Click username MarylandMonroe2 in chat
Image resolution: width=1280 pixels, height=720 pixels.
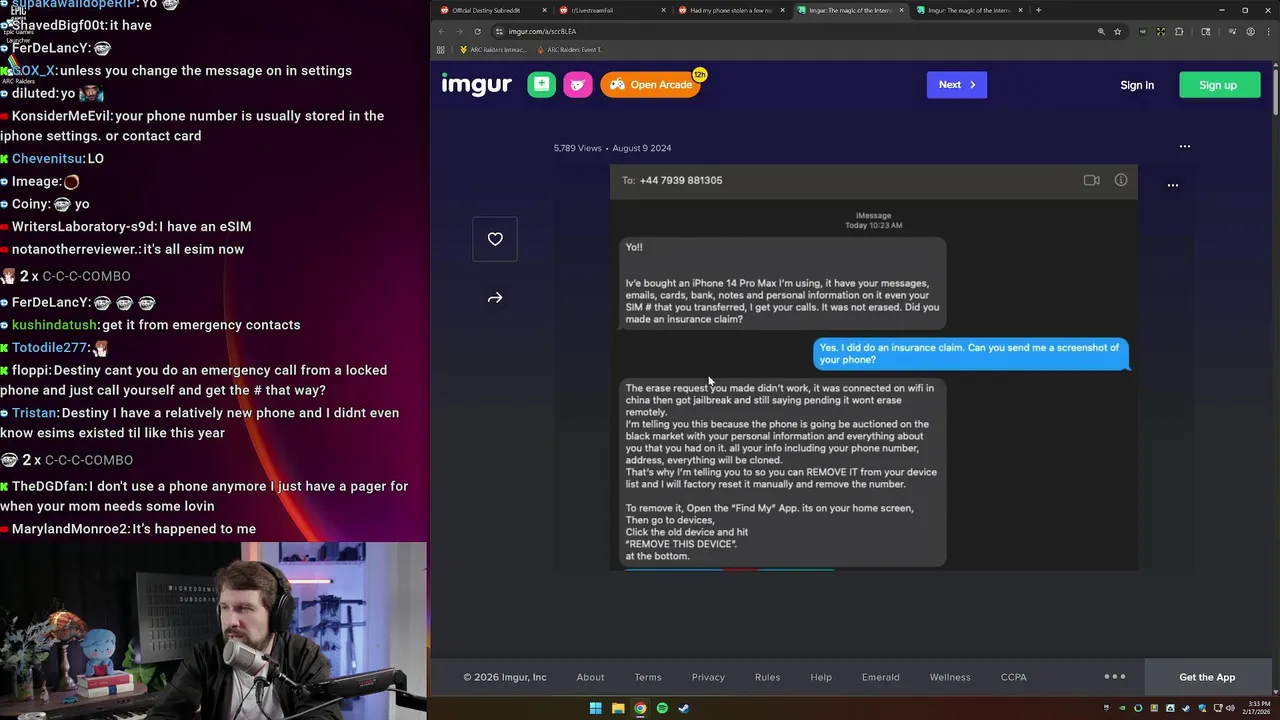71,529
